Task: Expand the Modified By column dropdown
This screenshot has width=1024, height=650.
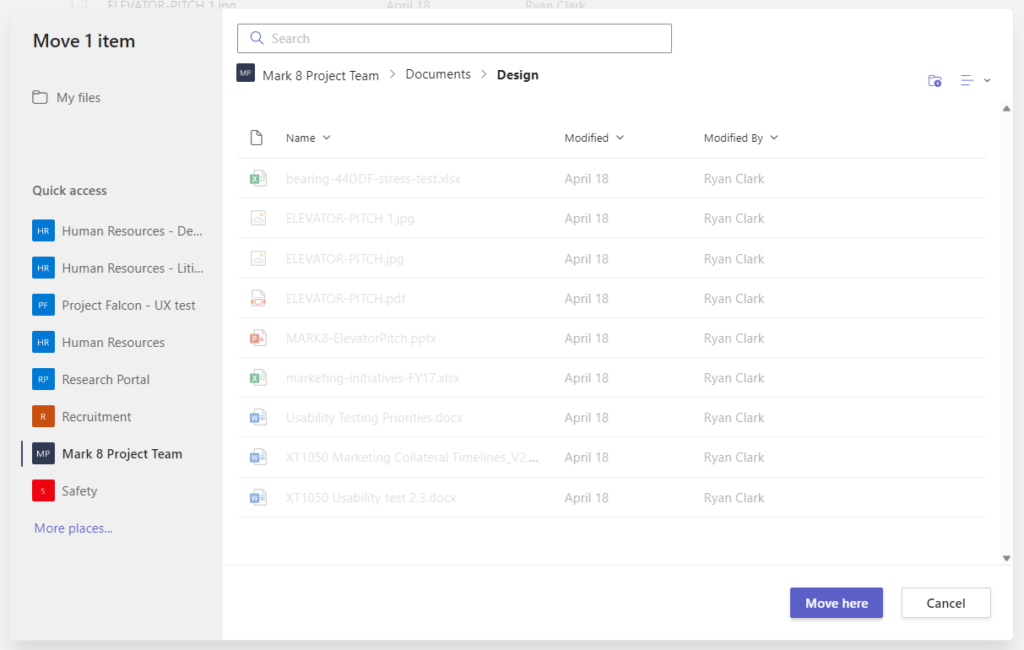Action: click(x=774, y=138)
